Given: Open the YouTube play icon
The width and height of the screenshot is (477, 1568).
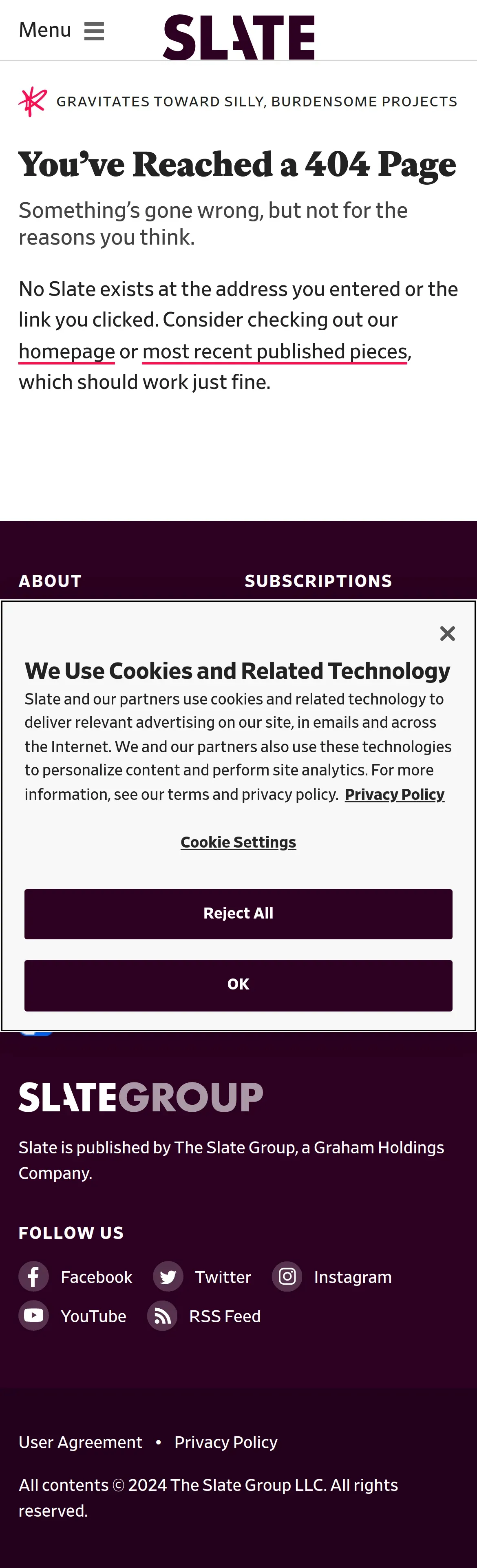Looking at the screenshot, I should pyautogui.click(x=33, y=1315).
